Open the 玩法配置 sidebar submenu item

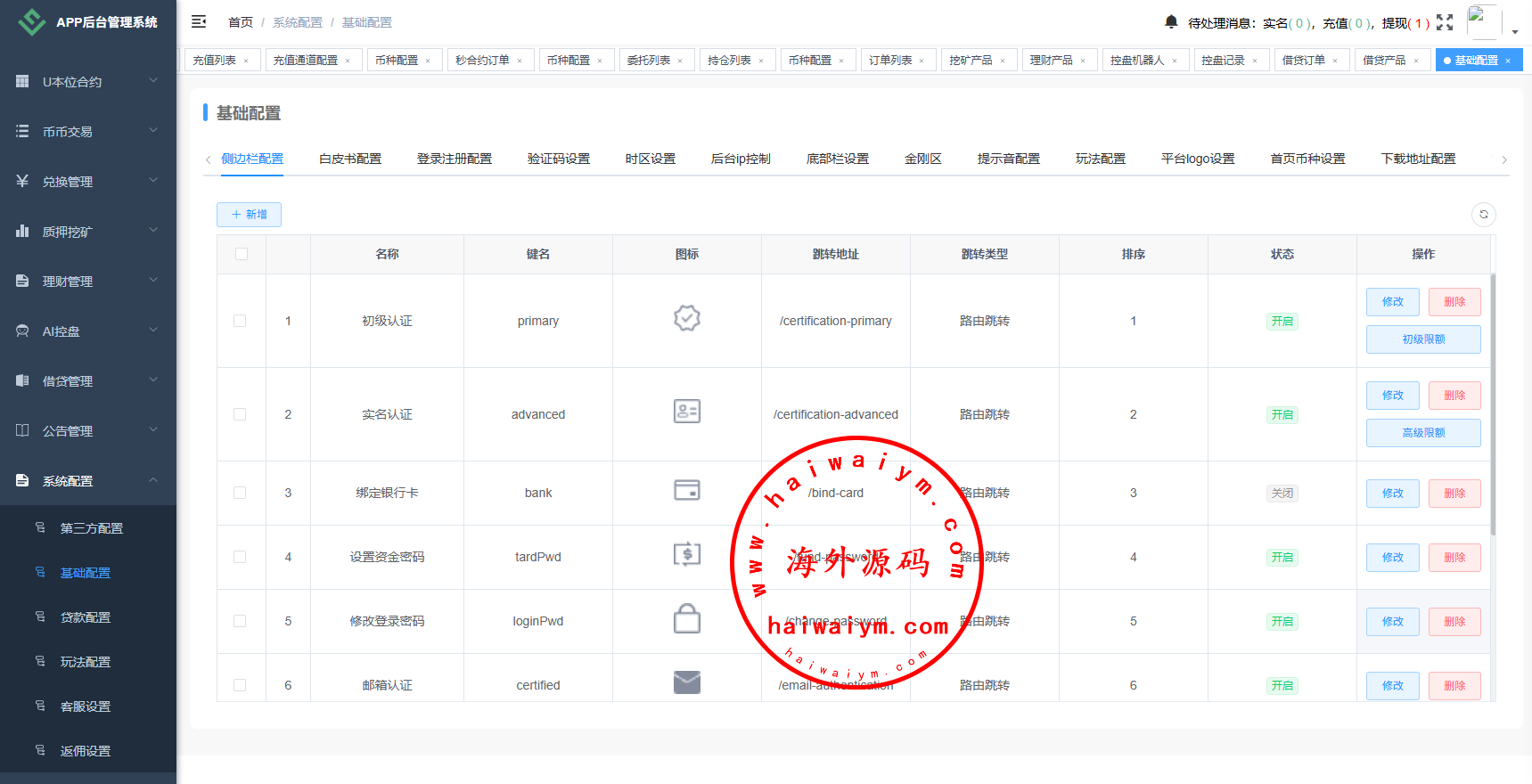[x=86, y=662]
